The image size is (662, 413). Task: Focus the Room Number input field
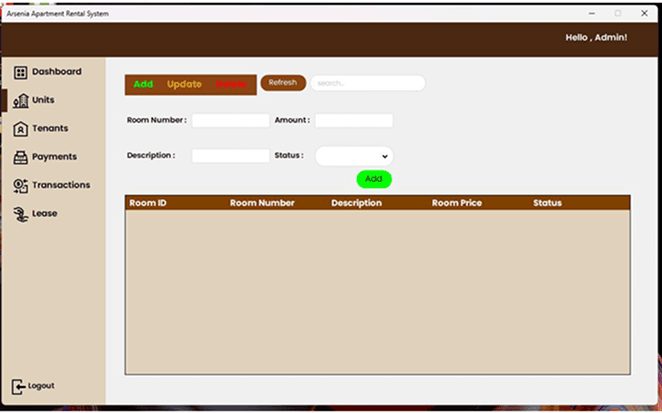[231, 120]
